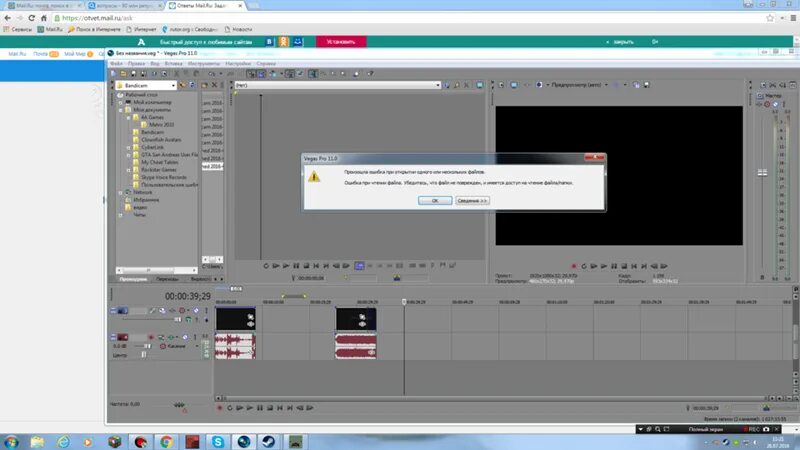
Task: Click the Сведения details button in error dialog
Action: (472, 201)
